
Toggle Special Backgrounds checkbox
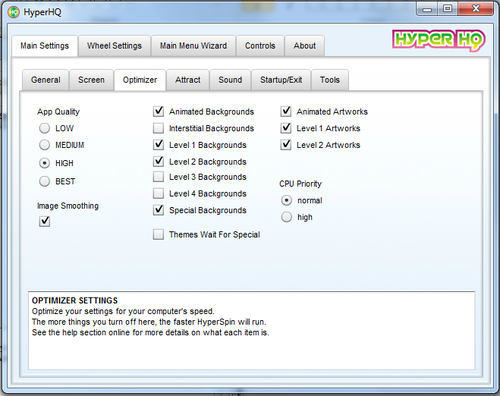click(x=158, y=210)
